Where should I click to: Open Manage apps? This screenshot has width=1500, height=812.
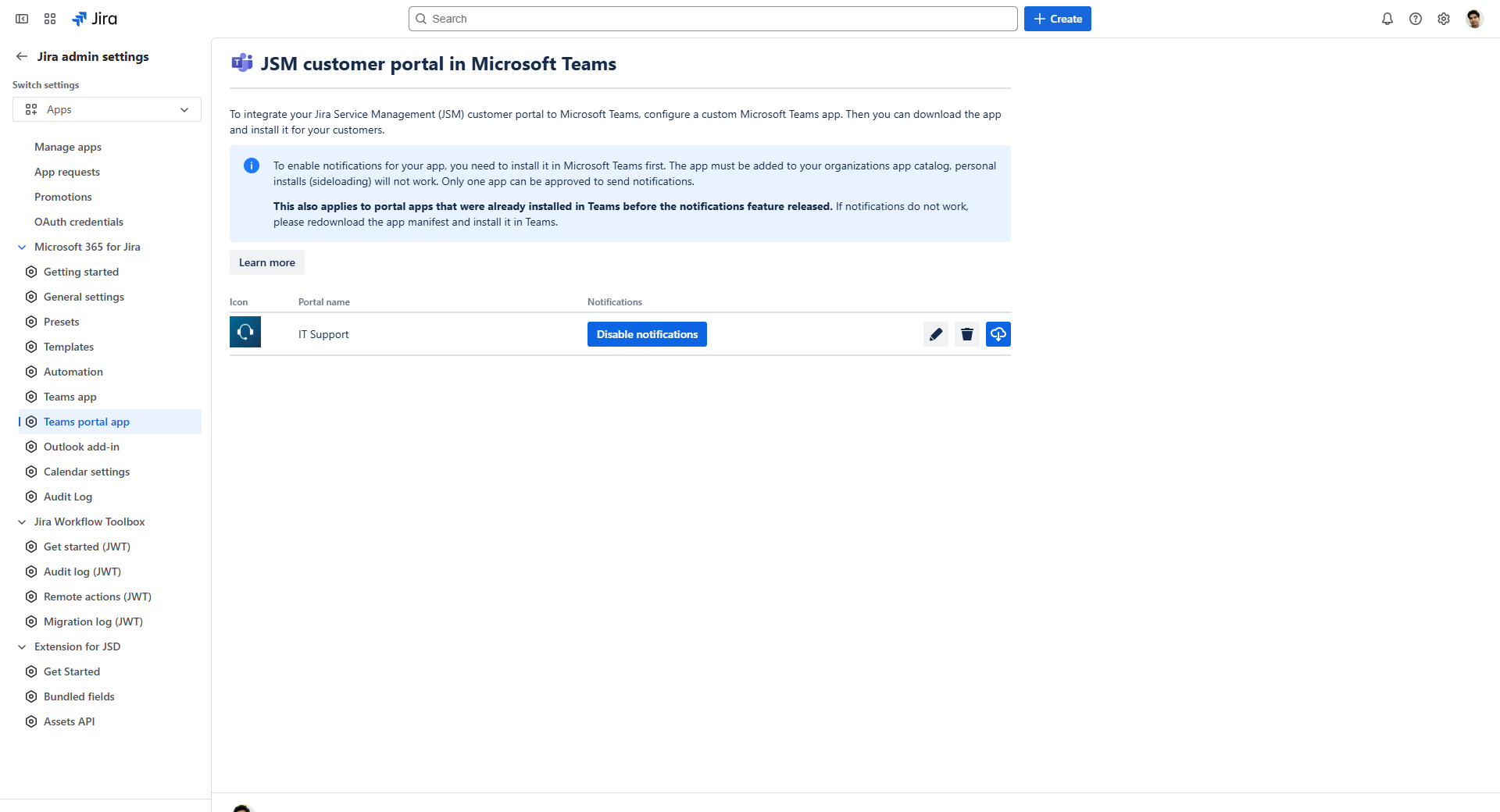[x=68, y=147]
